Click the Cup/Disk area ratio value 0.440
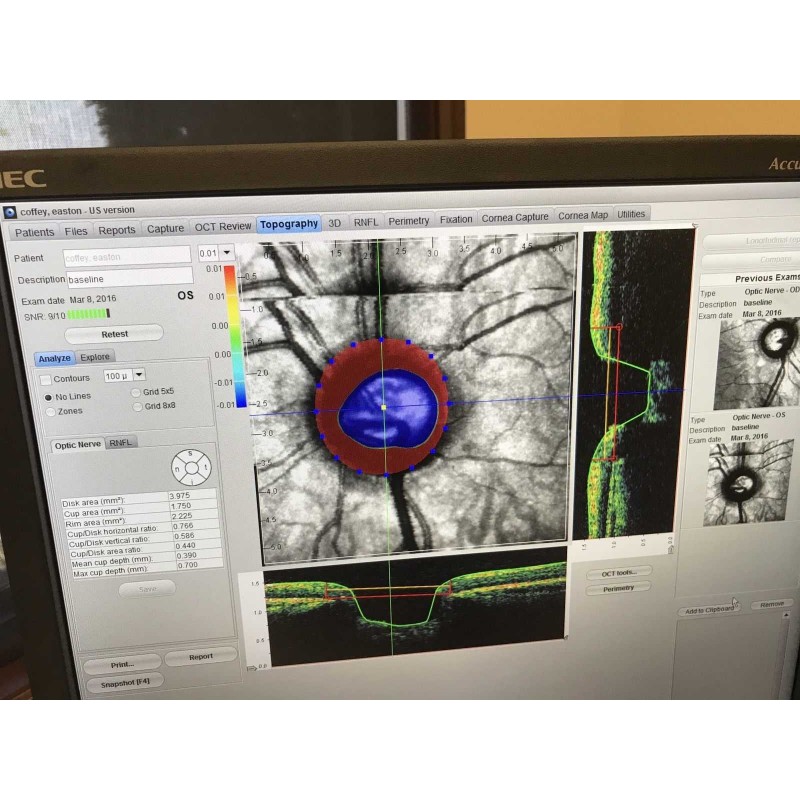The image size is (800, 800). [x=199, y=545]
